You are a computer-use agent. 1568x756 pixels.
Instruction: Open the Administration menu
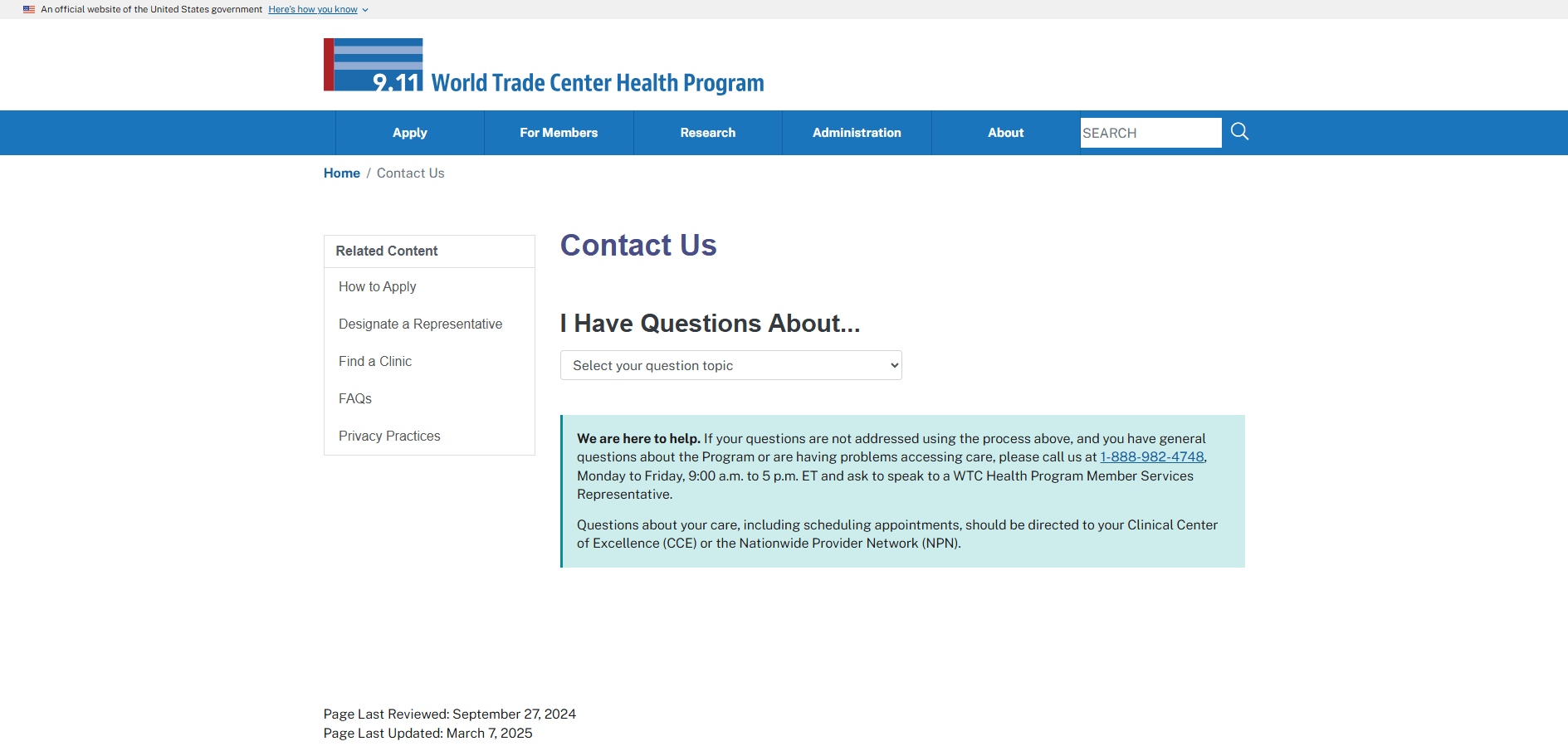857,133
